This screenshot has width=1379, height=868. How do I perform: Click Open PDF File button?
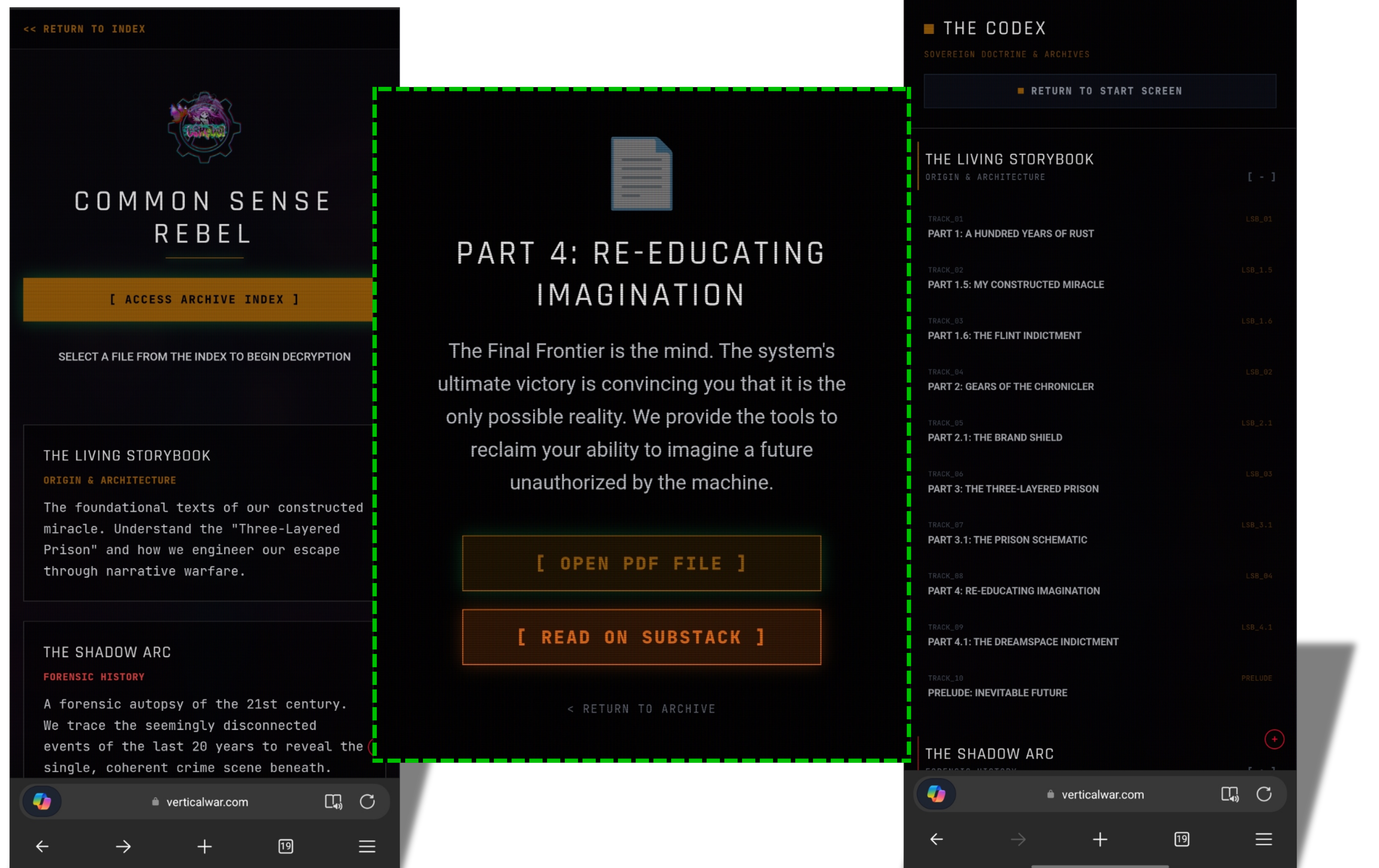(641, 563)
